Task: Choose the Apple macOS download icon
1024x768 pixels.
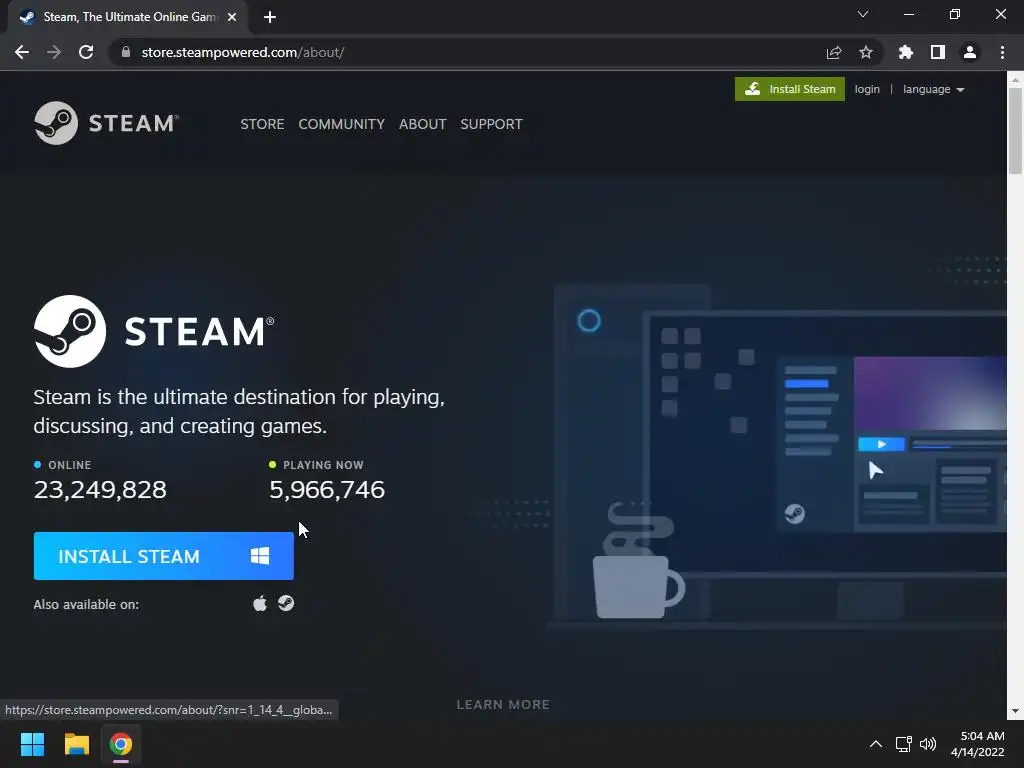Action: coord(260,603)
